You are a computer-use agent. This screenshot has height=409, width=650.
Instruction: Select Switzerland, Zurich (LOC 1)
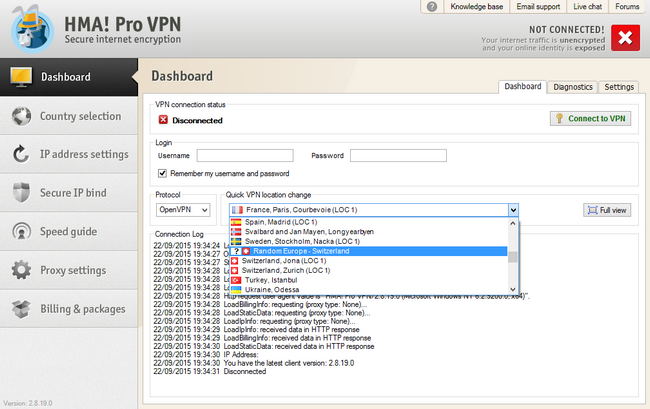click(x=368, y=270)
